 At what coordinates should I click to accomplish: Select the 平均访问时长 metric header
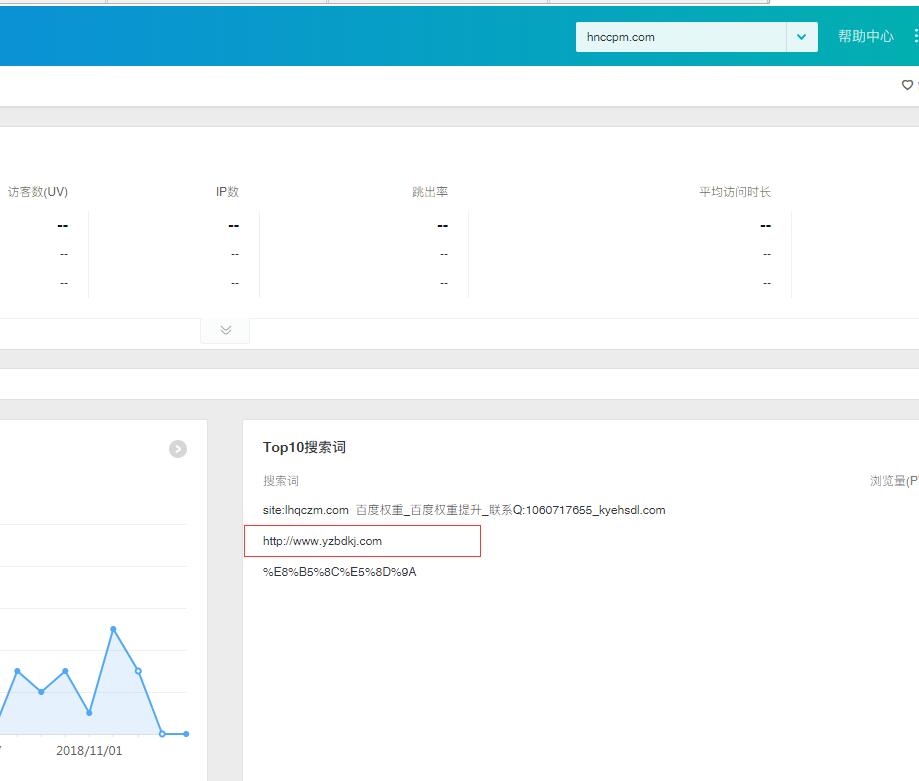pyautogui.click(x=735, y=192)
